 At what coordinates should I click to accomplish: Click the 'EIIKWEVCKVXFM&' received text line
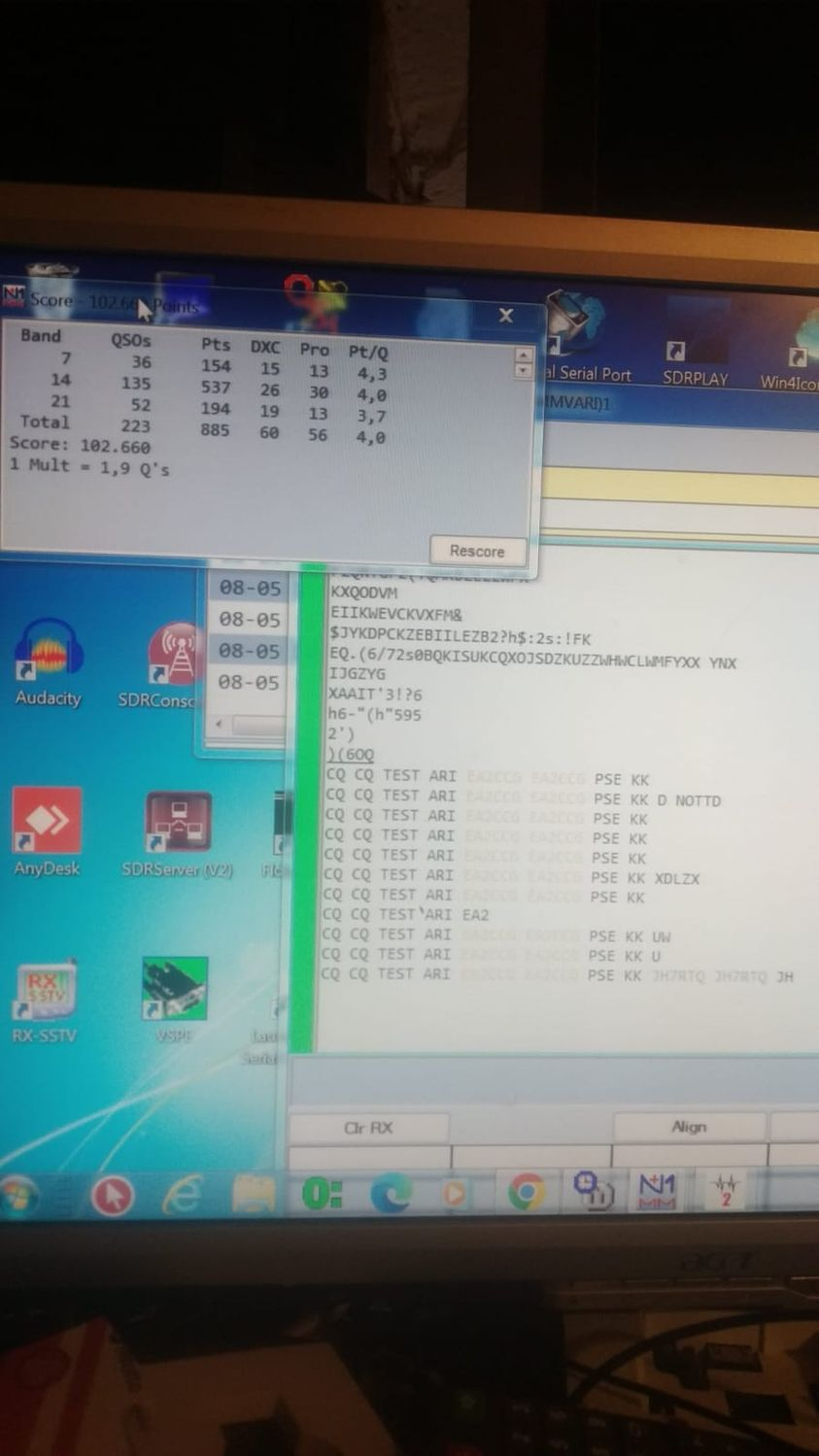(x=396, y=615)
